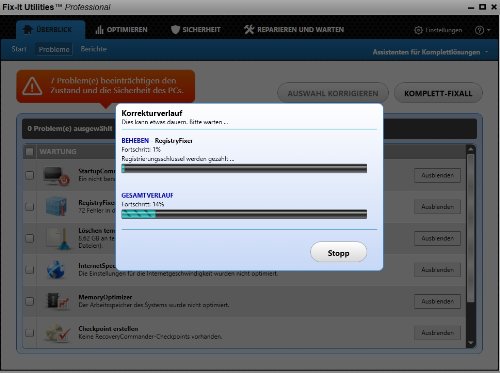Open the help question mark menu
500x373 pixels.
pyautogui.click(x=482, y=30)
